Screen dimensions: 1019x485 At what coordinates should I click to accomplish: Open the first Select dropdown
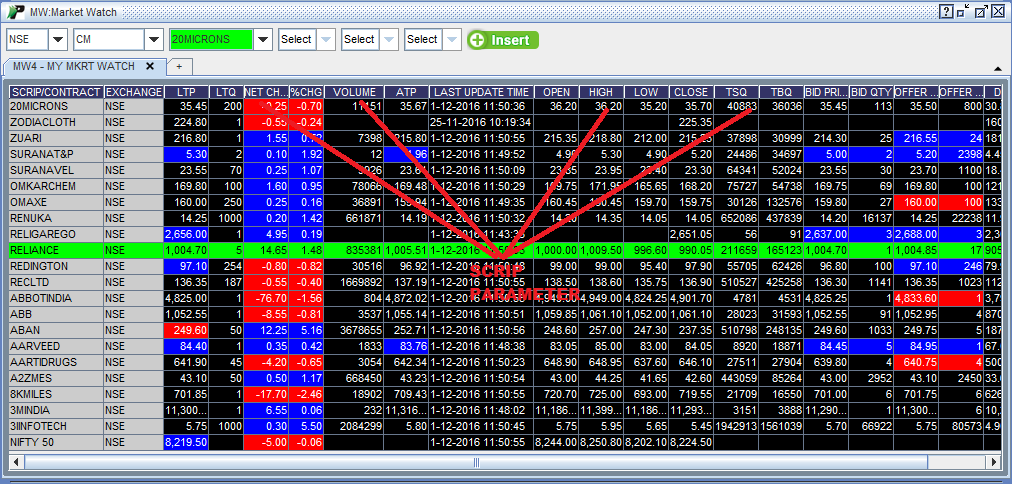326,39
